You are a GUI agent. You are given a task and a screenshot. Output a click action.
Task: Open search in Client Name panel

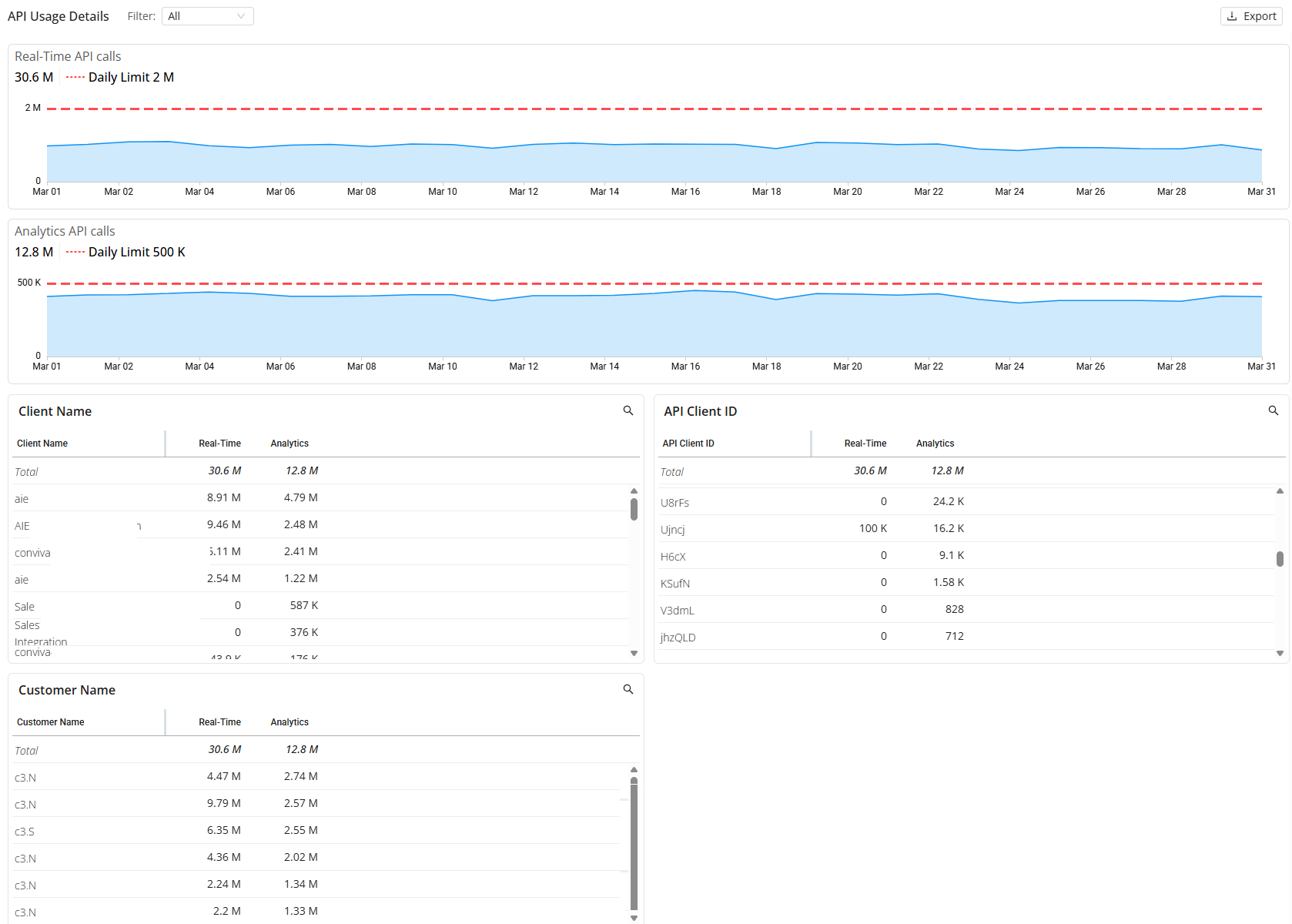coord(628,411)
